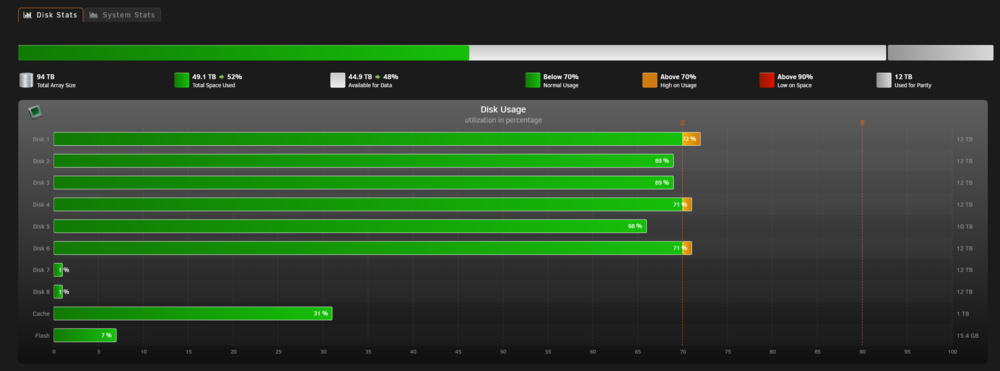The width and height of the screenshot is (1000, 371).
Task: Click the white available portion of array bar
Action: (678, 53)
